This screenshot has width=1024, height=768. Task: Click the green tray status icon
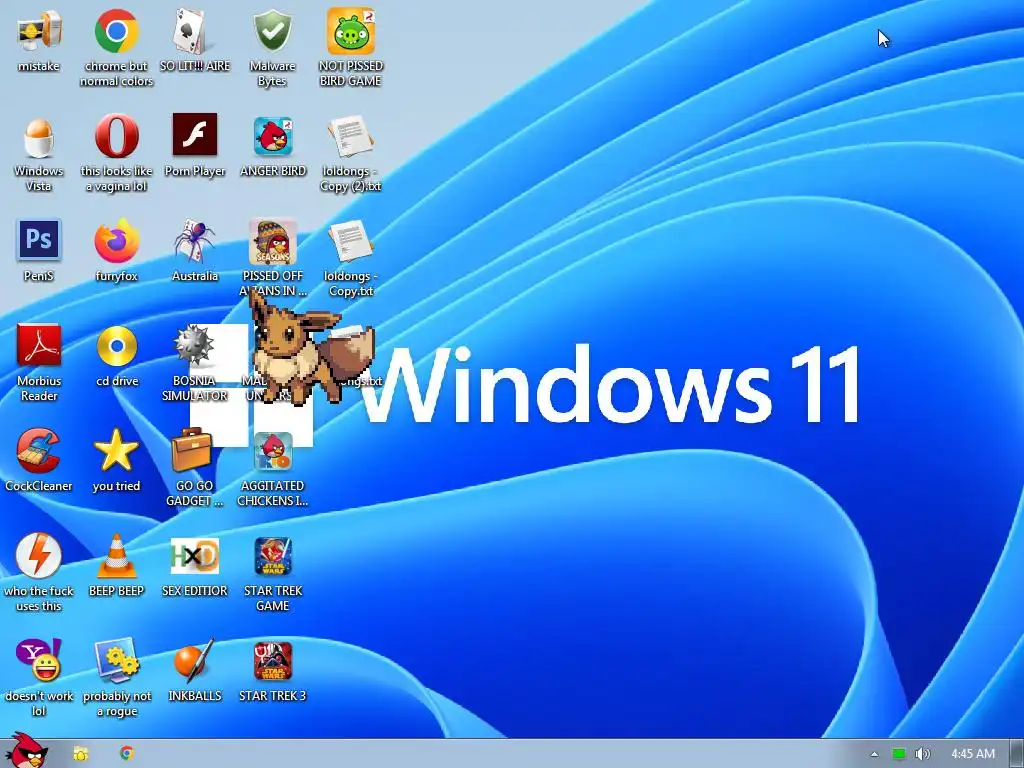point(899,754)
